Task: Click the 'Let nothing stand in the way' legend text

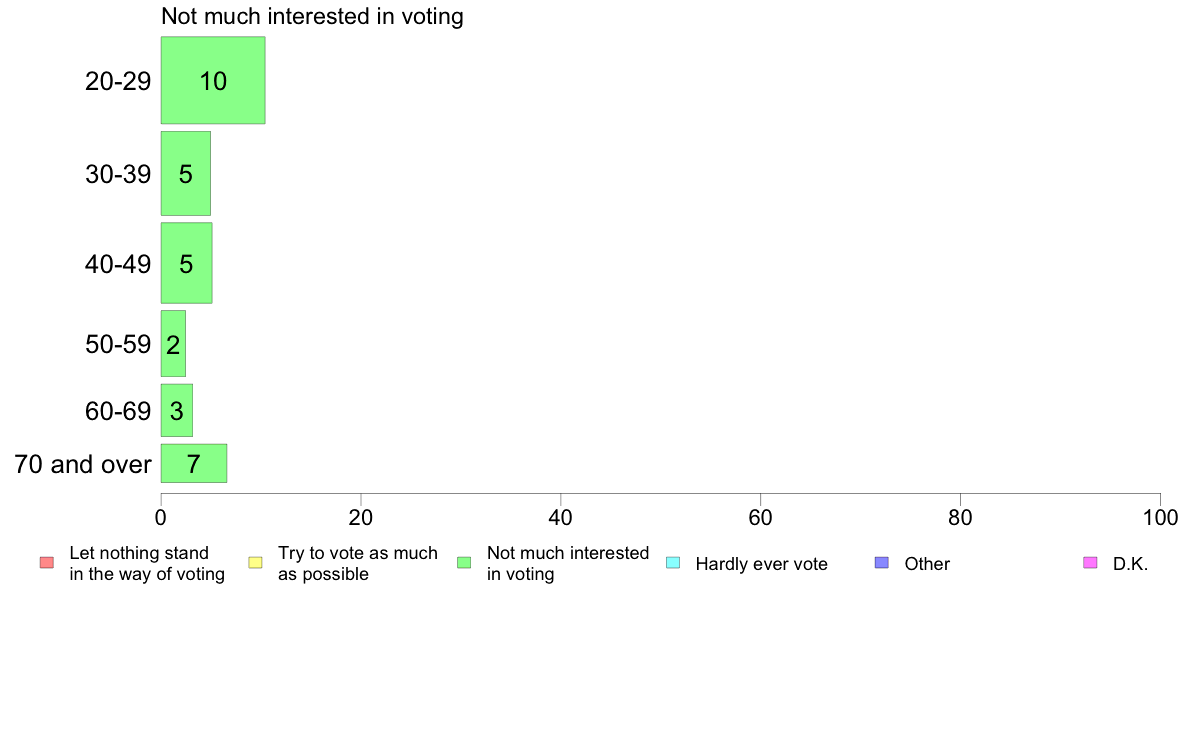Action: point(146,564)
